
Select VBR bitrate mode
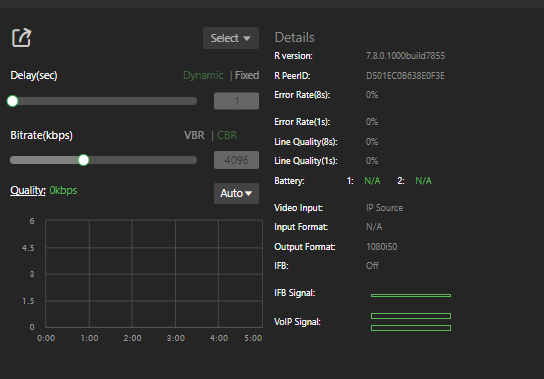point(194,135)
